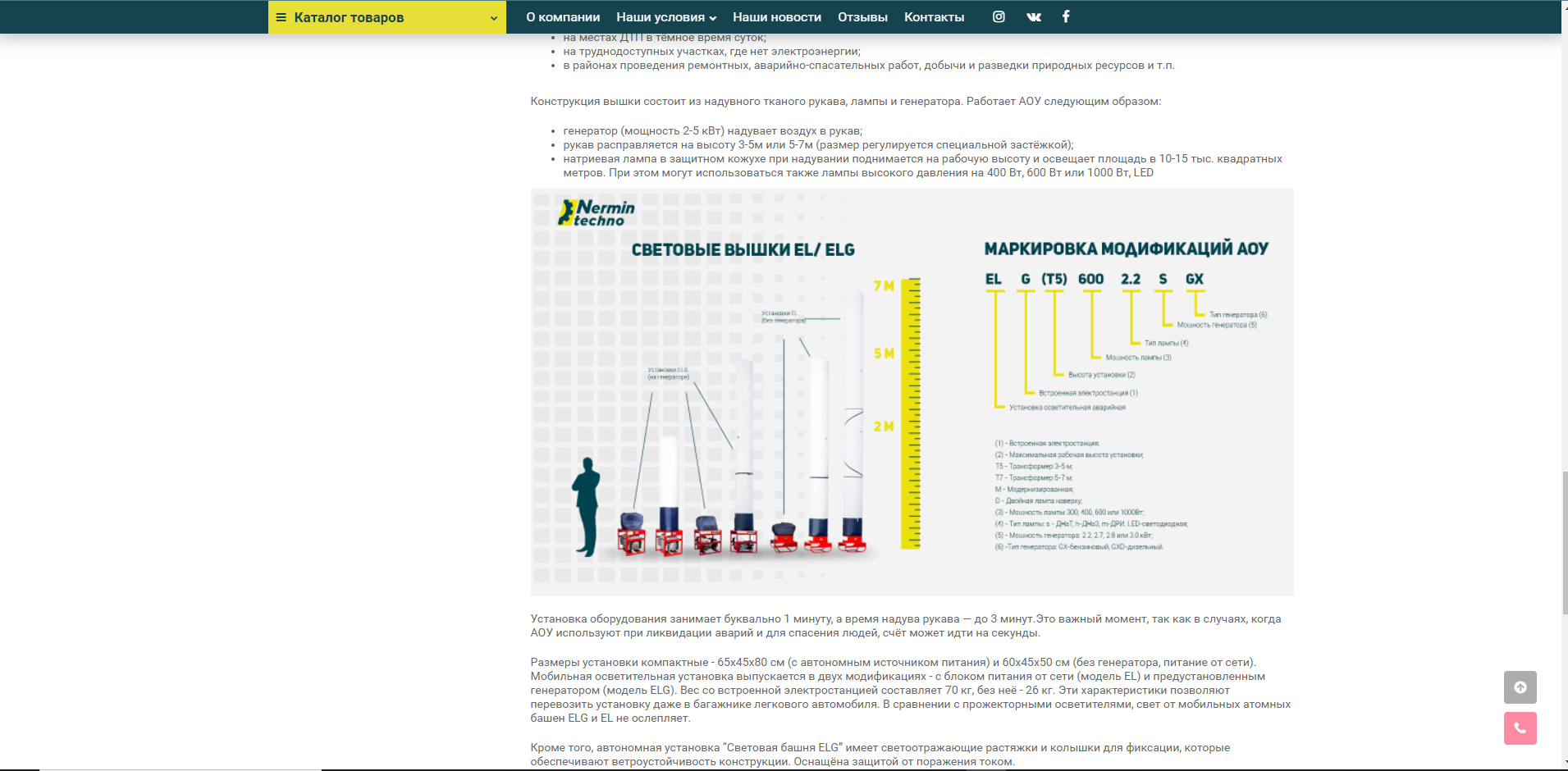Open the Instagram page icon

tap(999, 16)
